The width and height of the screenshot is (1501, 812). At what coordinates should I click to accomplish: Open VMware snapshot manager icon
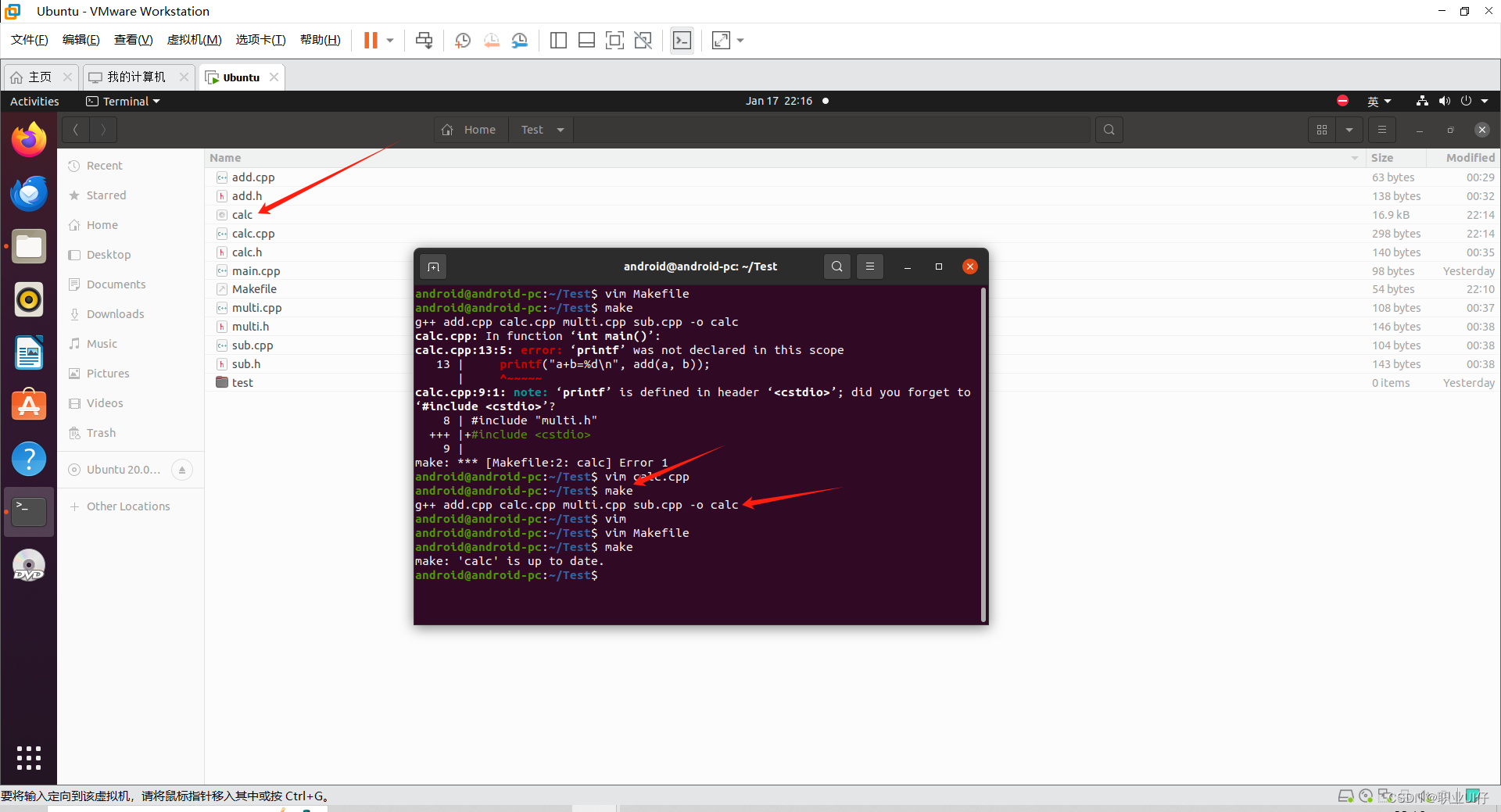(x=520, y=40)
